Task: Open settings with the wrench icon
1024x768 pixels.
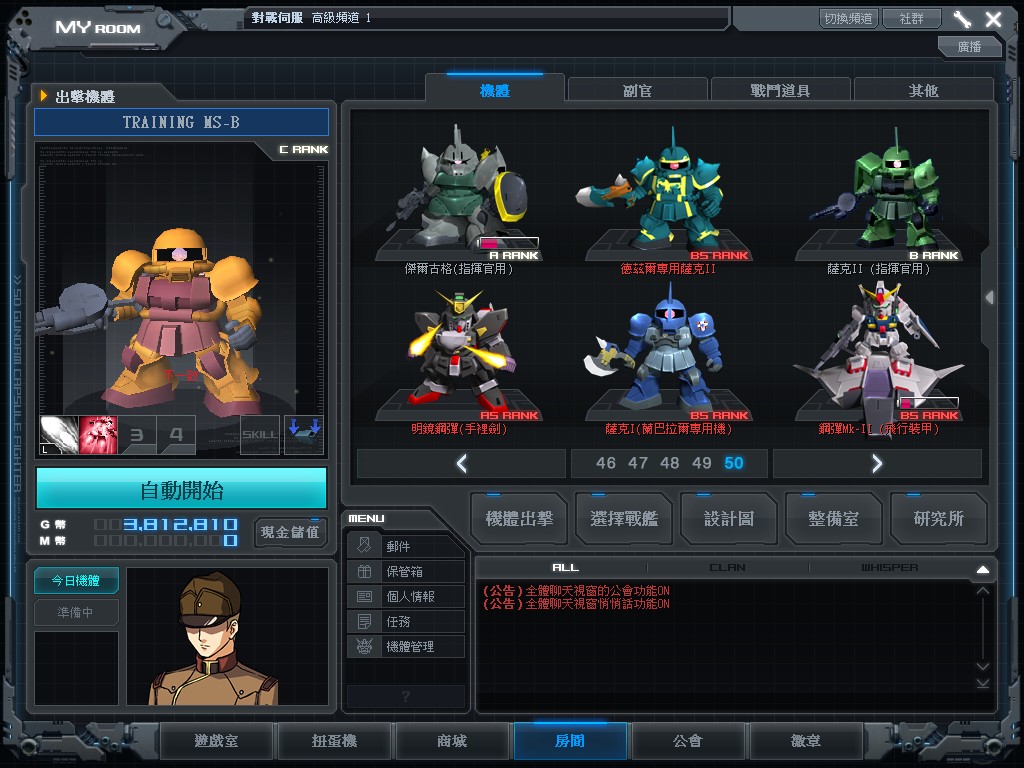Action: point(962,19)
